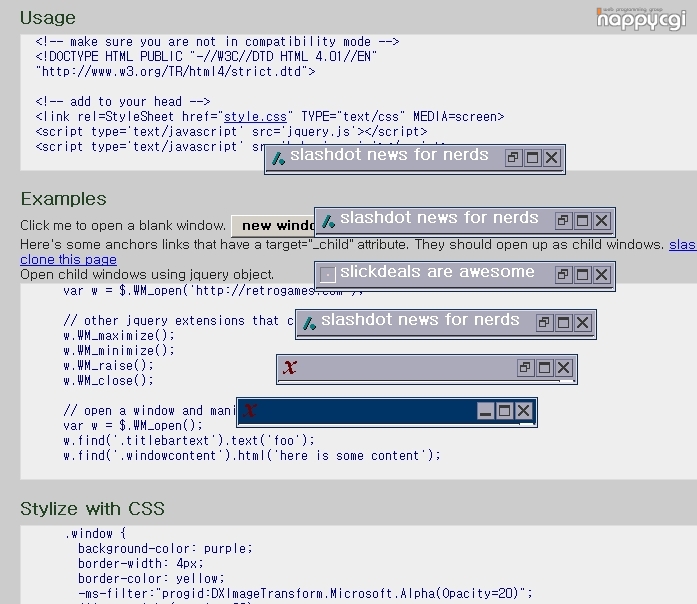The height and width of the screenshot is (604, 697).
Task: Click the -ms-filter Alpha Opacity CSS line
Action: pos(305,594)
